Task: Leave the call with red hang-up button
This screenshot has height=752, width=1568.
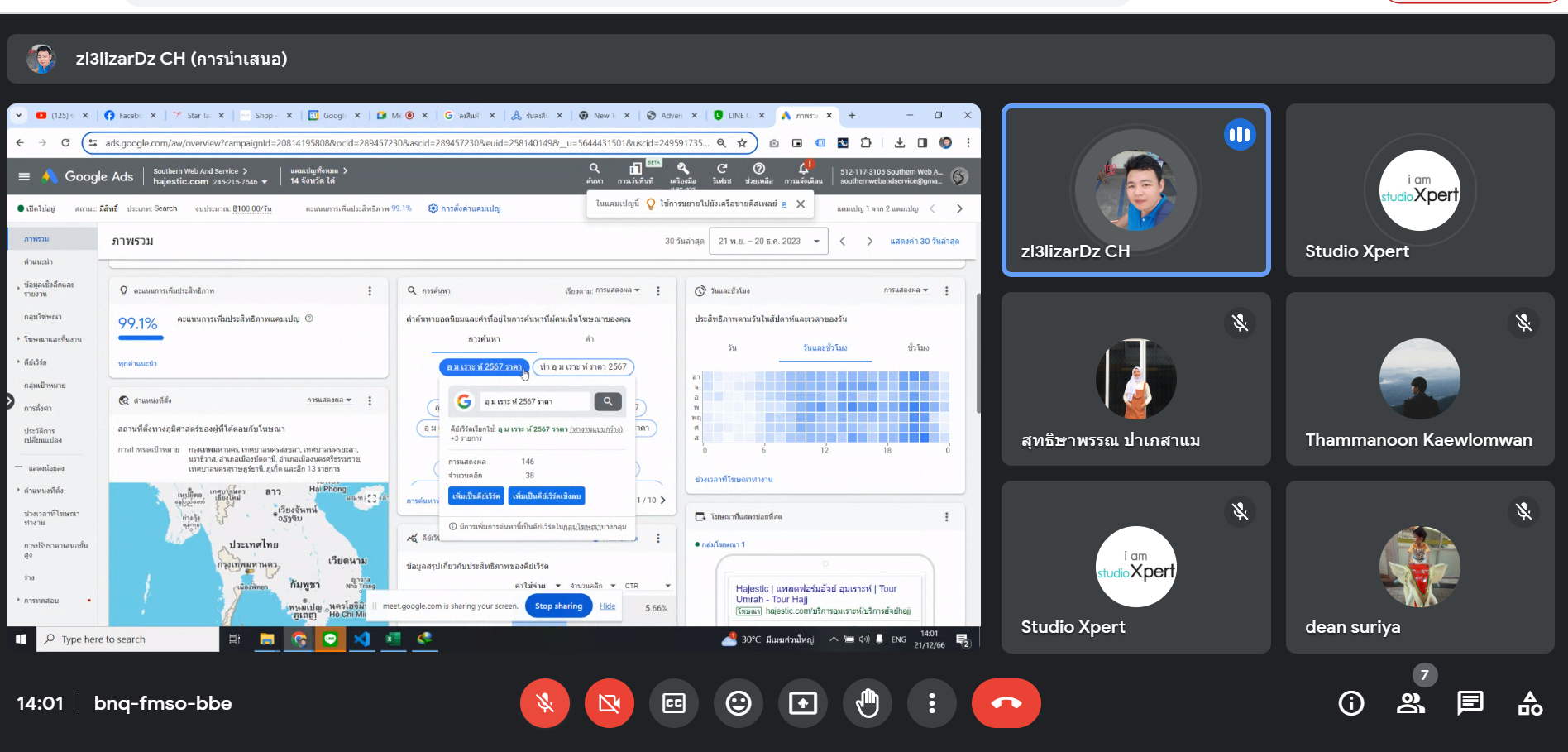Action: click(1006, 703)
